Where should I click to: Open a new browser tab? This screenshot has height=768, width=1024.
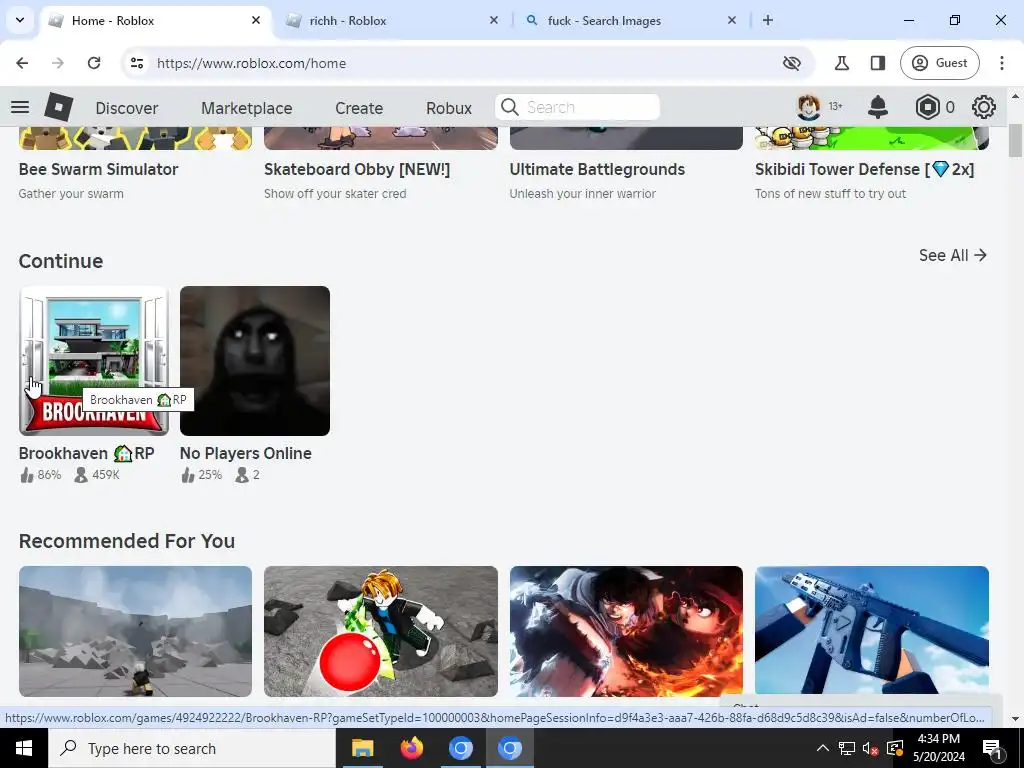tap(768, 20)
